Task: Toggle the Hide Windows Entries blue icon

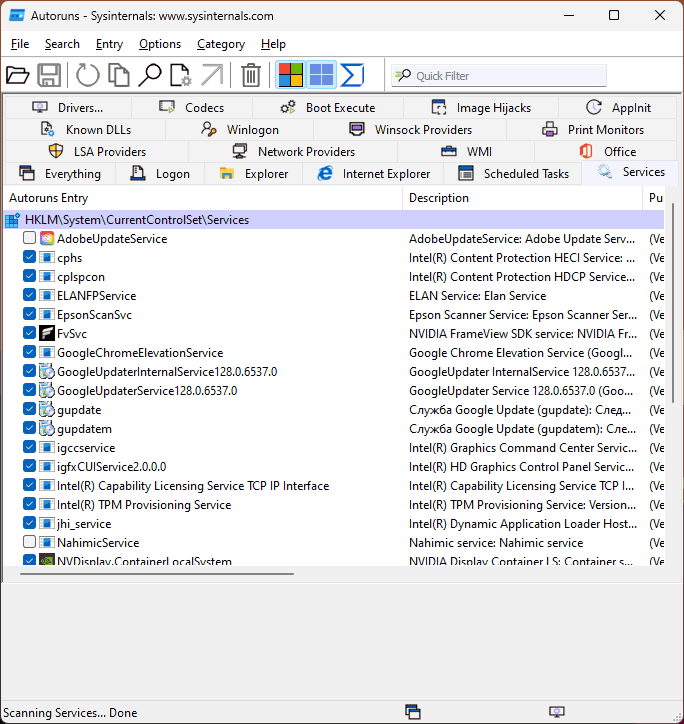Action: [321, 75]
